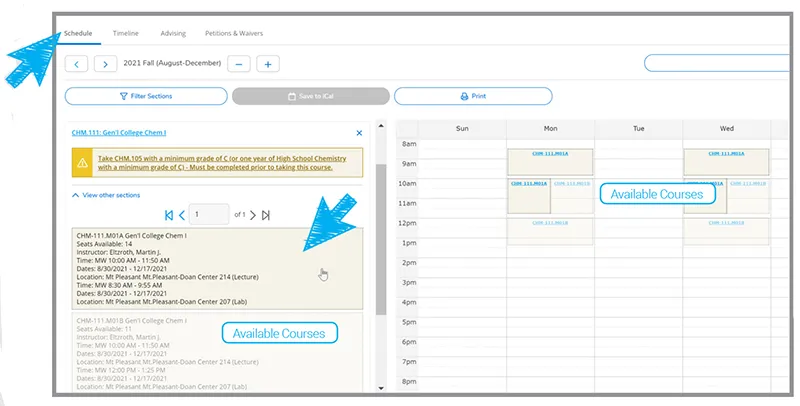Image resolution: width=800 pixels, height=406 pixels.
Task: Click the Filter Sections button
Action: [144, 96]
